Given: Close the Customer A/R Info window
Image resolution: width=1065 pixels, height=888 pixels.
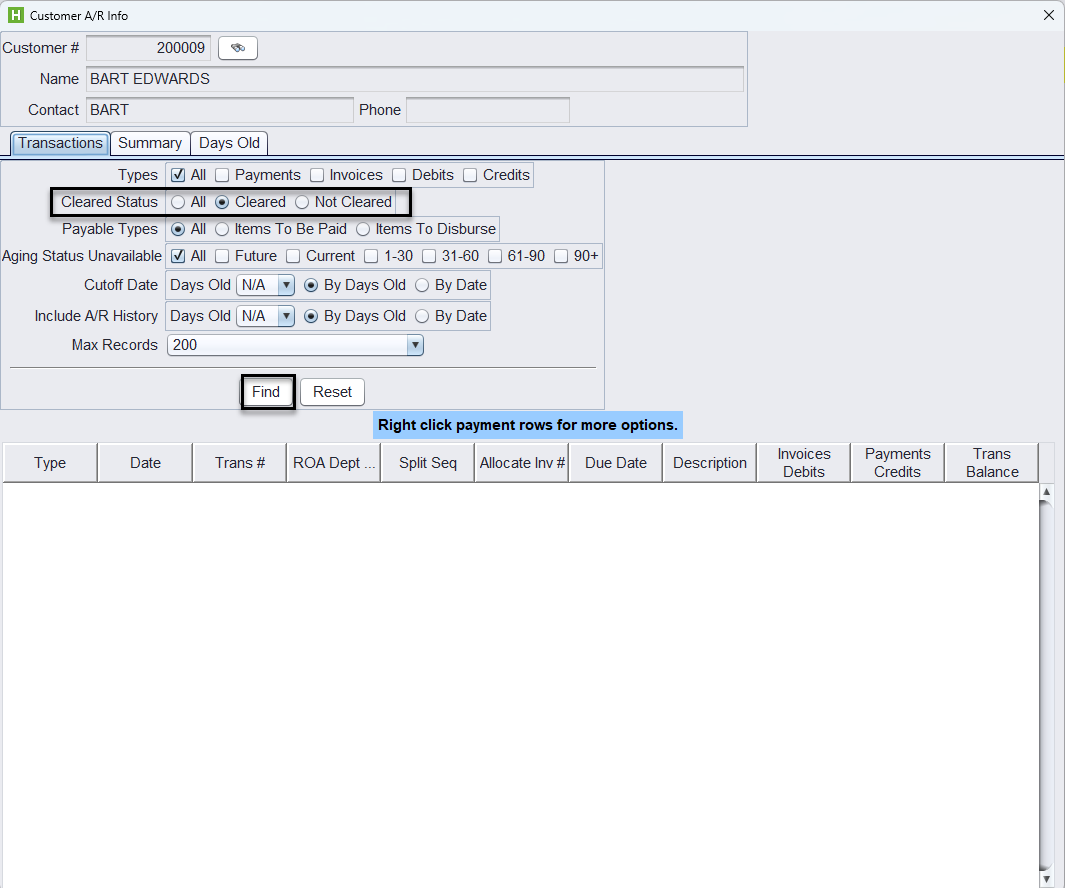Looking at the screenshot, I should coord(1048,16).
